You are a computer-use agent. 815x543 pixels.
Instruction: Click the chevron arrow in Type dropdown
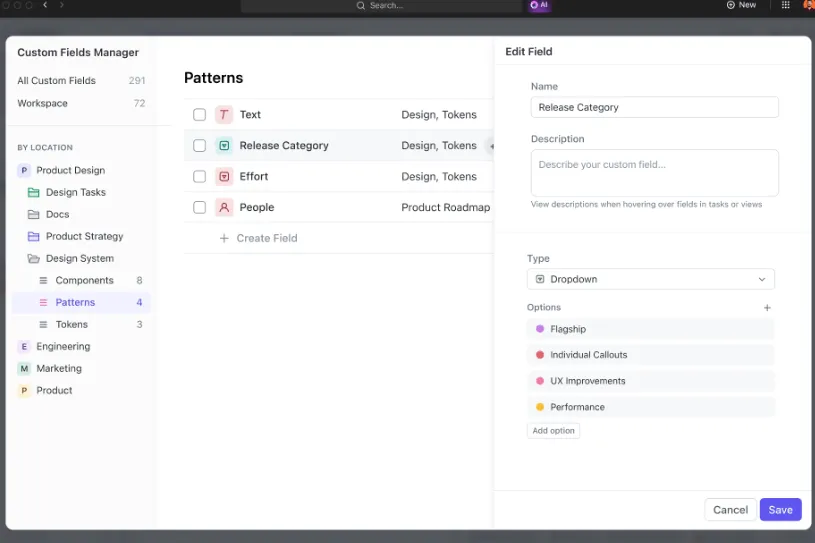point(761,279)
